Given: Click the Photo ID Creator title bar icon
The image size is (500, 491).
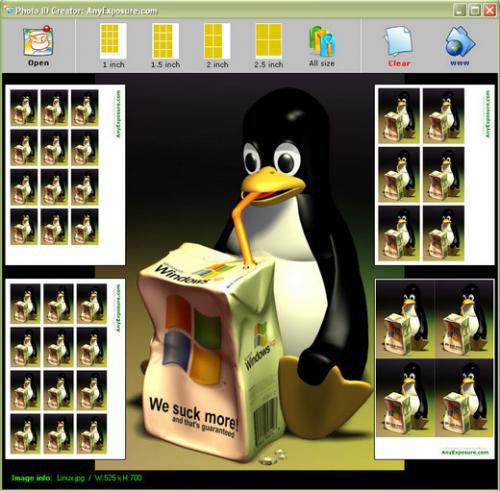Looking at the screenshot, I should click(8, 10).
